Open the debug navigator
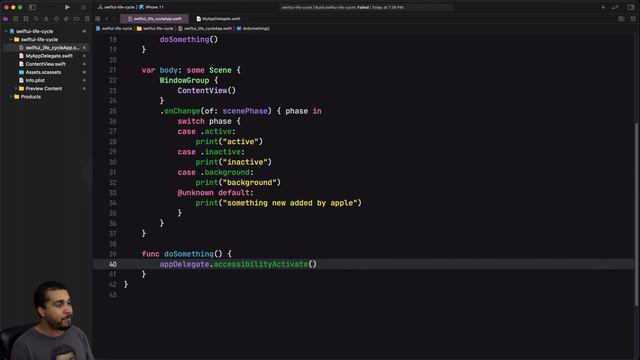The height and width of the screenshot is (360, 640). pos(66,19)
